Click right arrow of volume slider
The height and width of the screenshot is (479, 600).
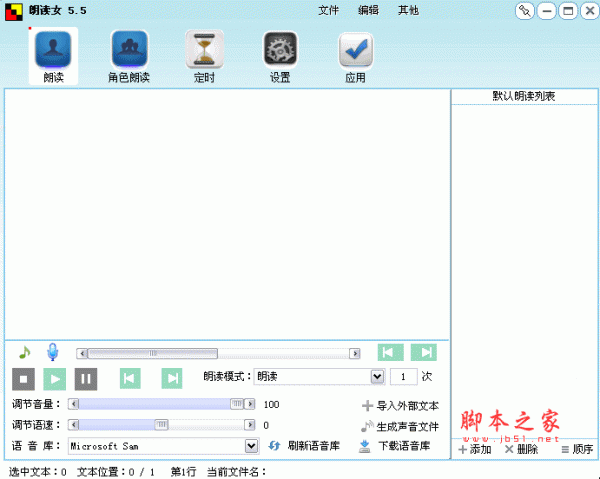[x=250, y=404]
